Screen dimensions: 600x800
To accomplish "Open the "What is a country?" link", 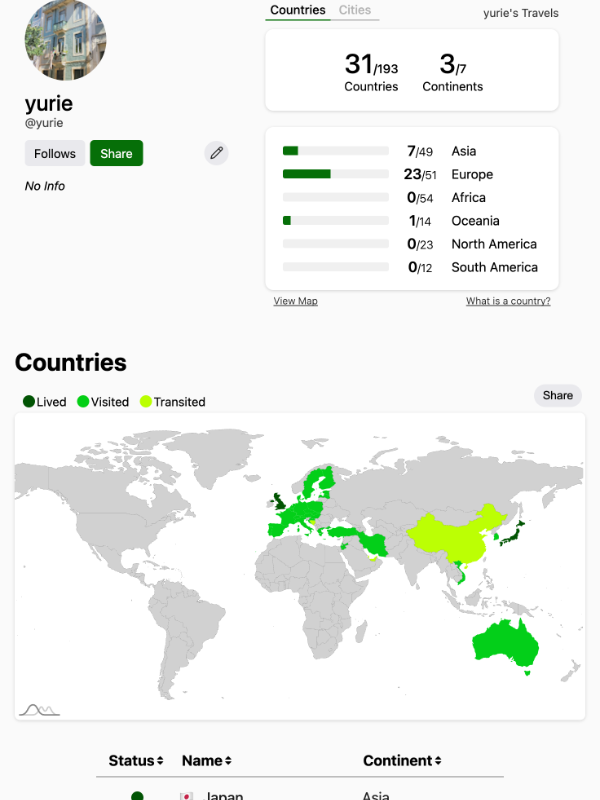I will click(508, 301).
